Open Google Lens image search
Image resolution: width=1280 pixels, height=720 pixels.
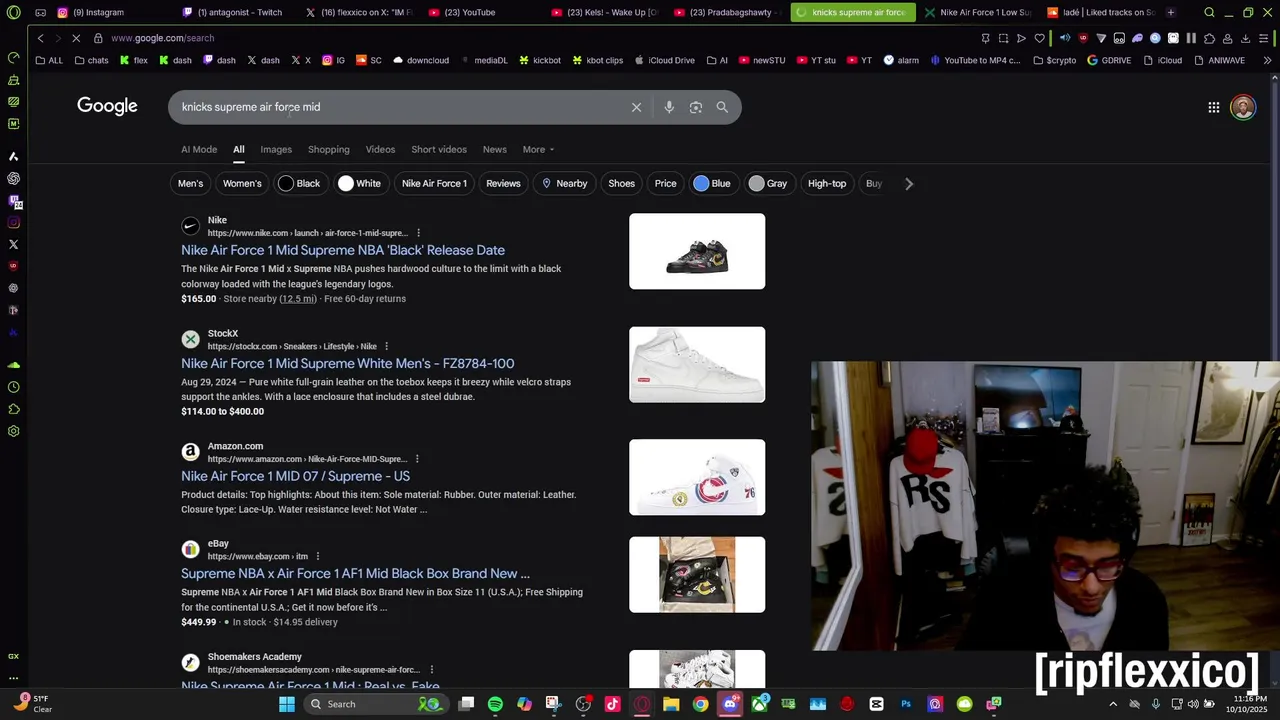point(696,107)
